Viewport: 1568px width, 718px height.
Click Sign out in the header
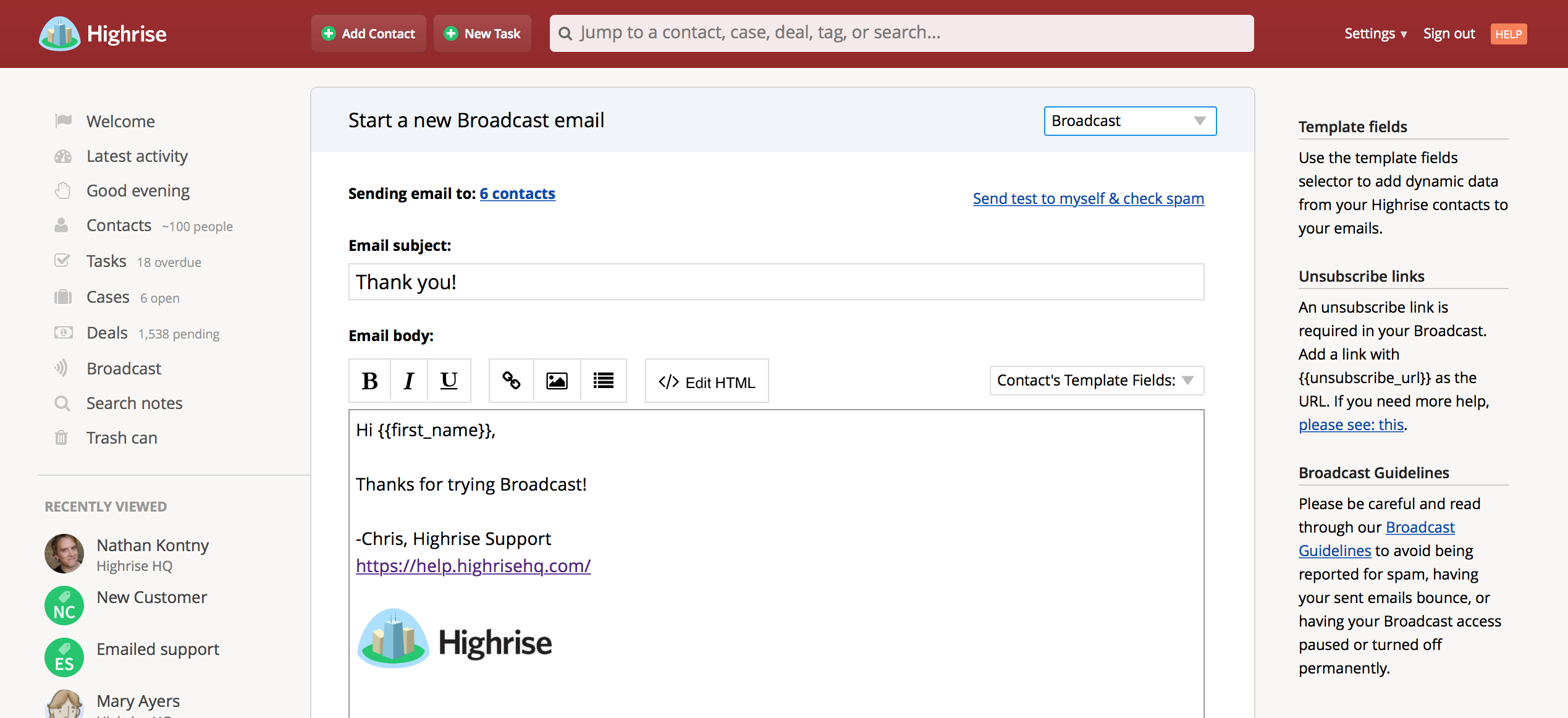pos(1449,33)
